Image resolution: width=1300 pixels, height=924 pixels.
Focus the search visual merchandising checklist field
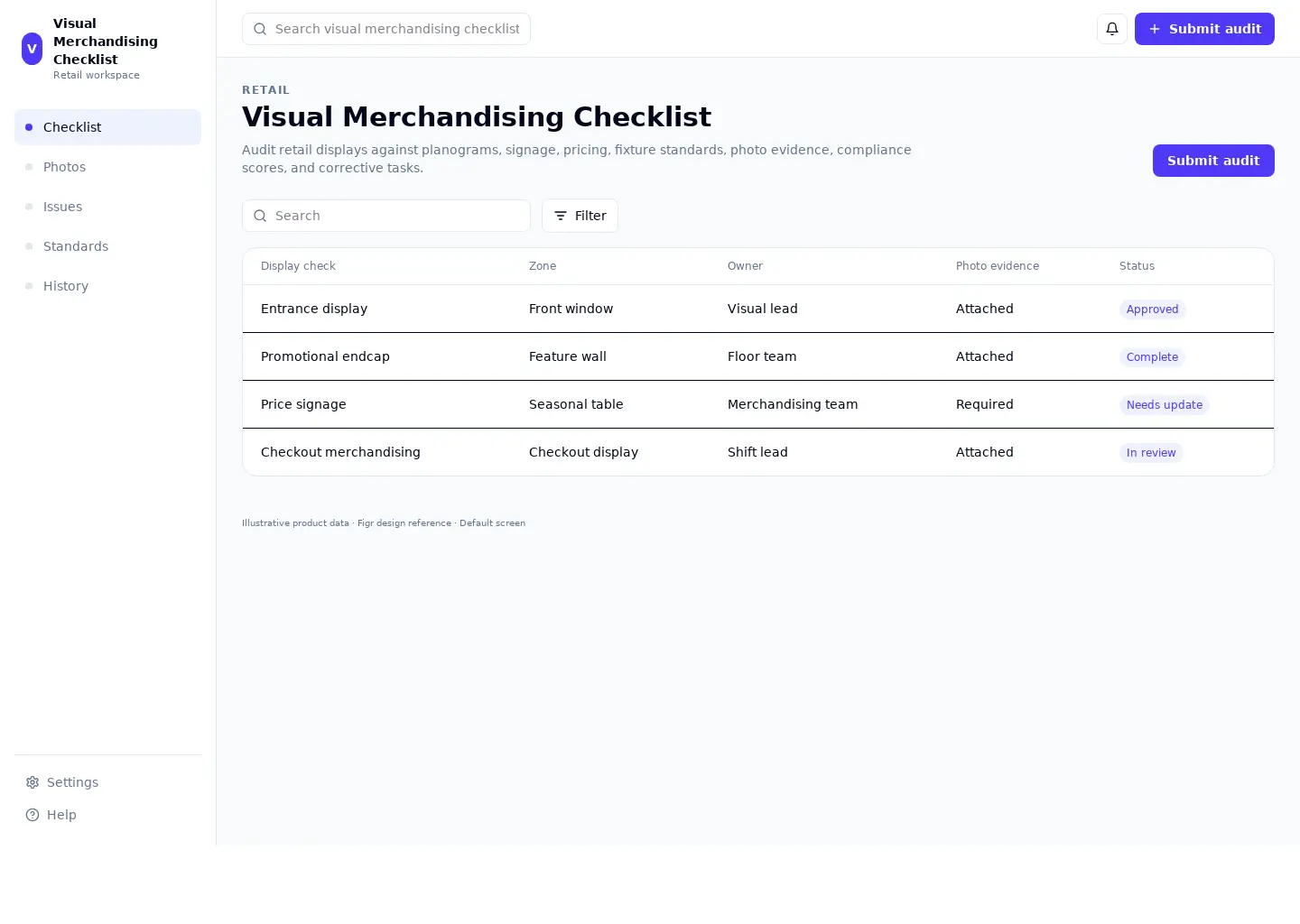pyautogui.click(x=386, y=29)
